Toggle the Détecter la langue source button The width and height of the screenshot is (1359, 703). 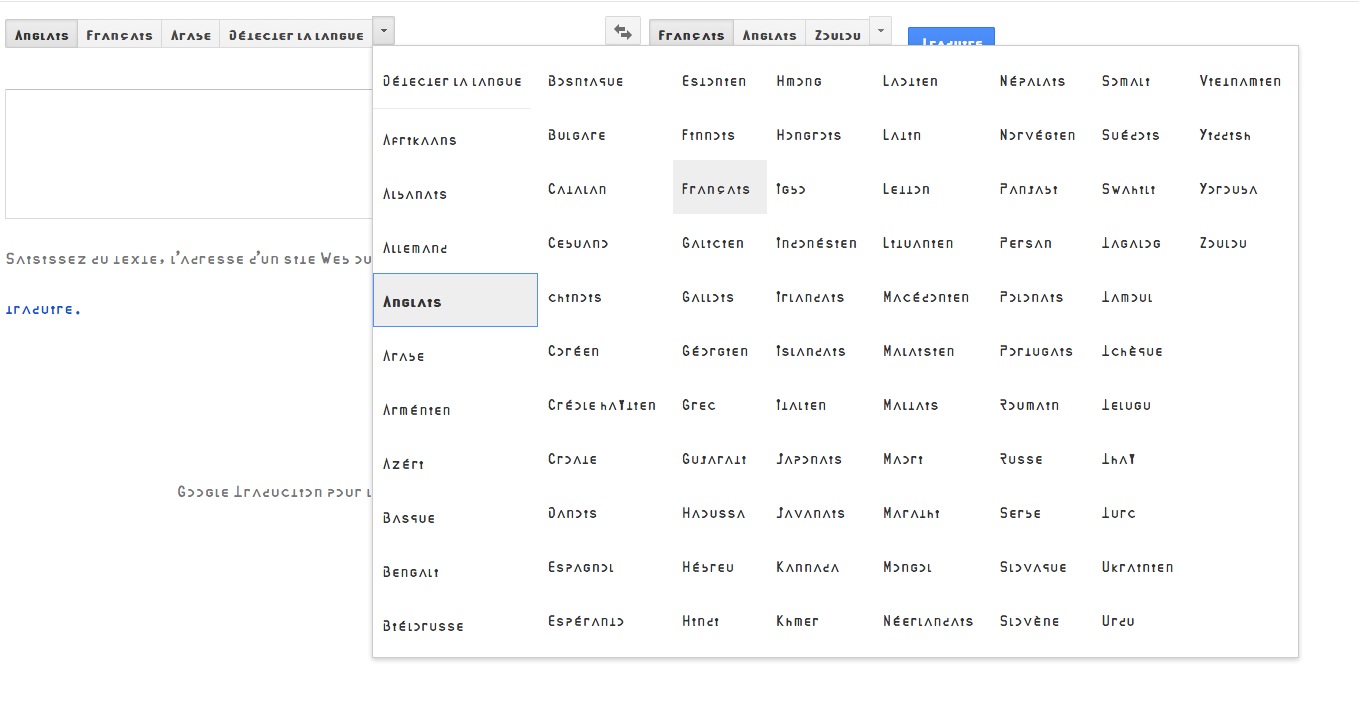coord(296,35)
